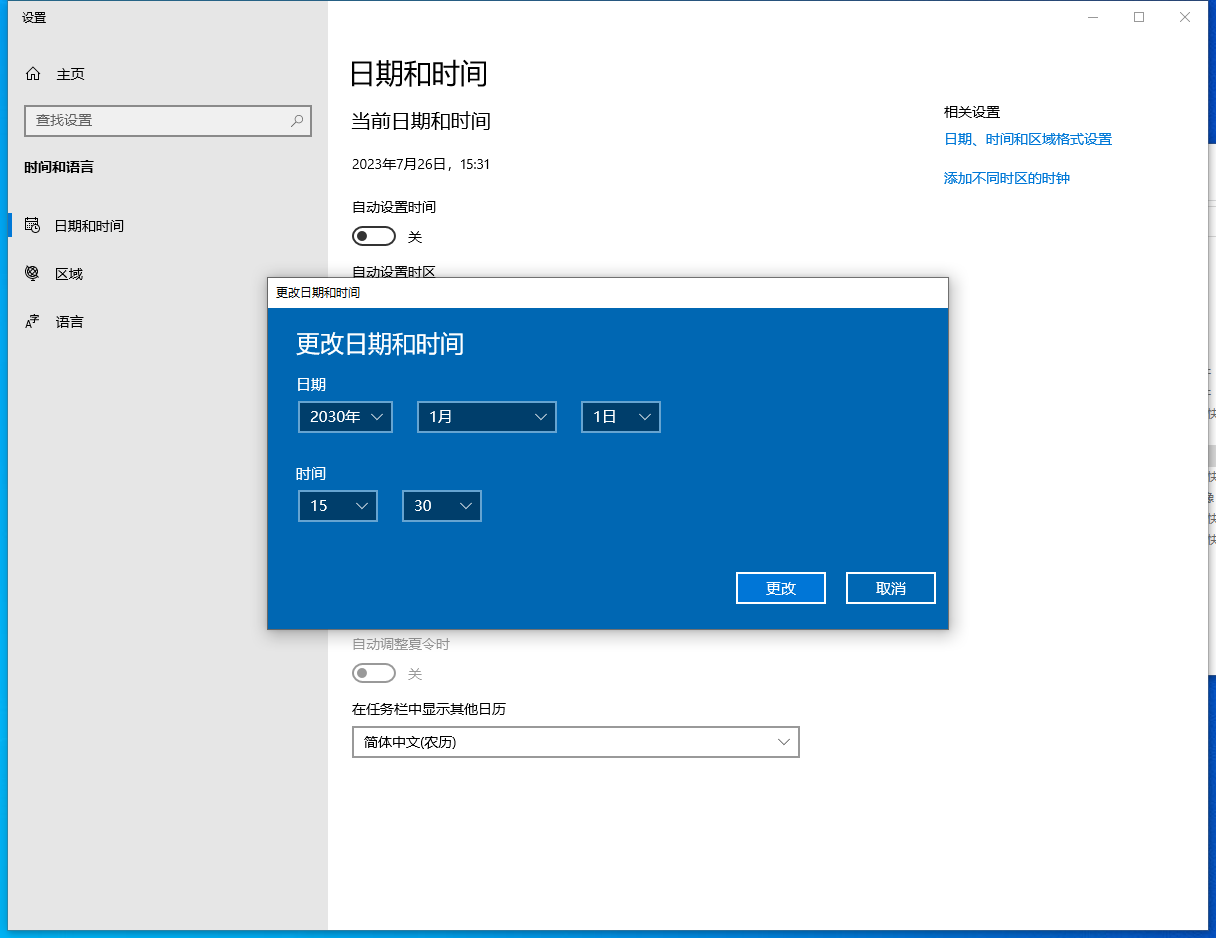Minimize the 设置 window
Image resolution: width=1216 pixels, height=938 pixels.
1093,17
